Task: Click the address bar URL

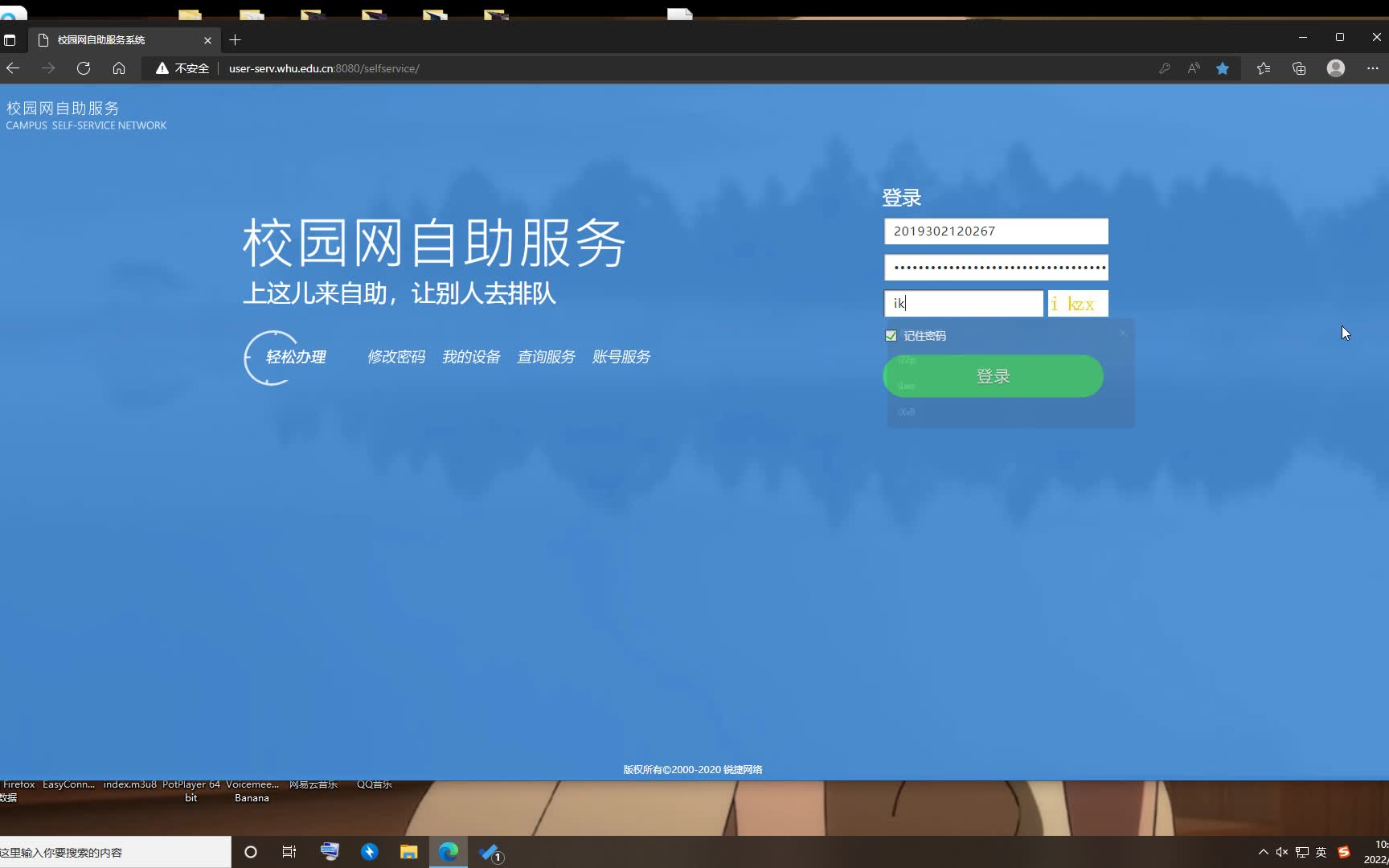Action: click(324, 68)
